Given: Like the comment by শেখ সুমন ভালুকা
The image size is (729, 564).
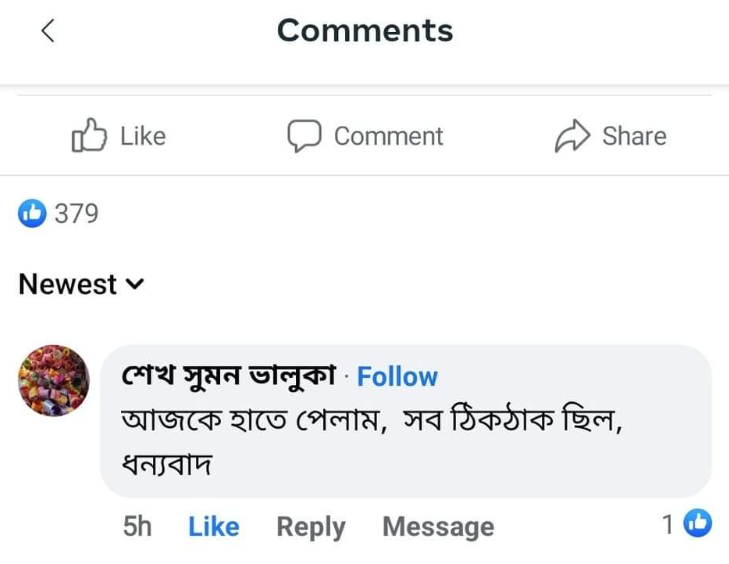Looking at the screenshot, I should pyautogui.click(x=213, y=527).
